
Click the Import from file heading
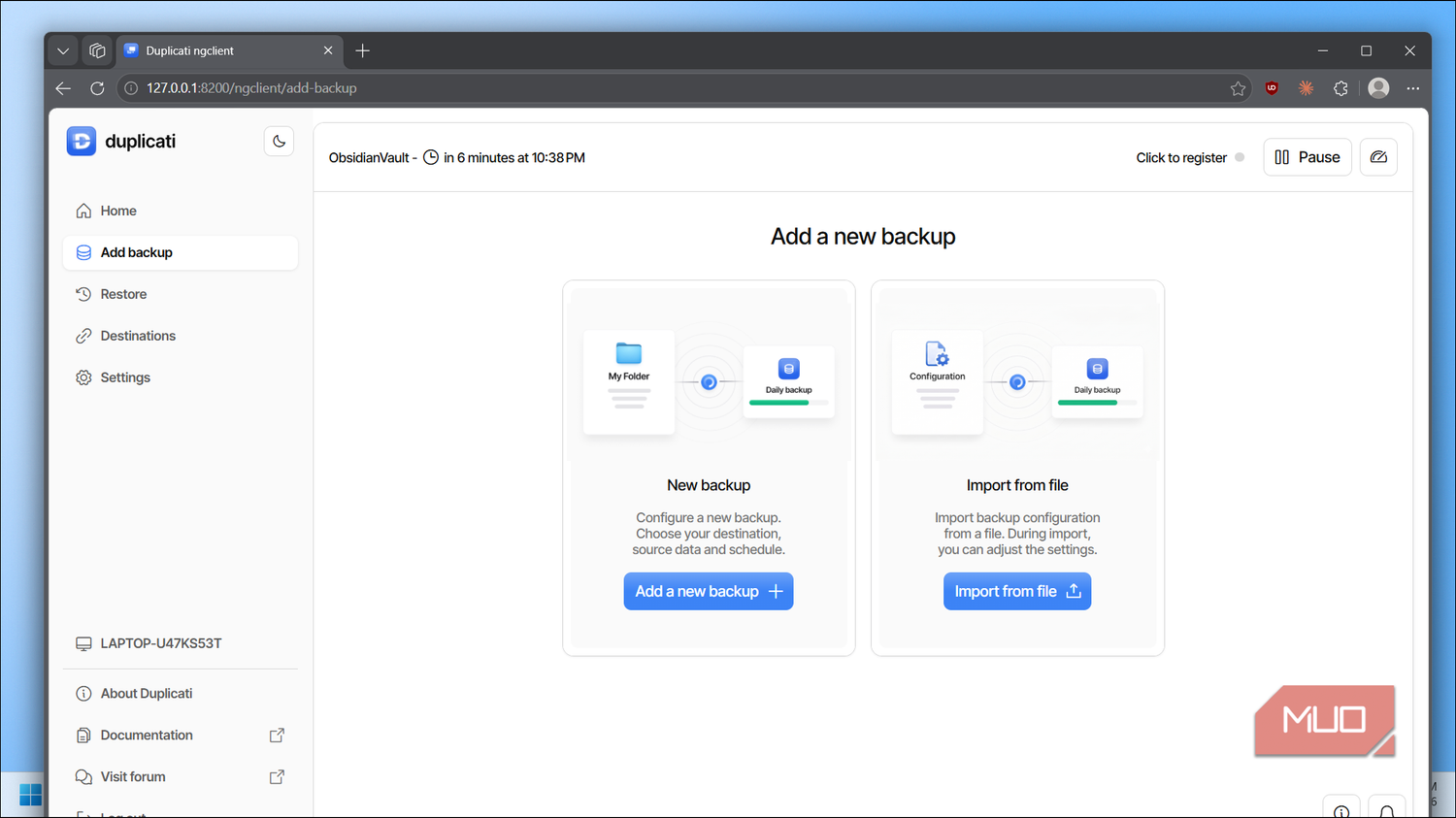pos(1017,485)
